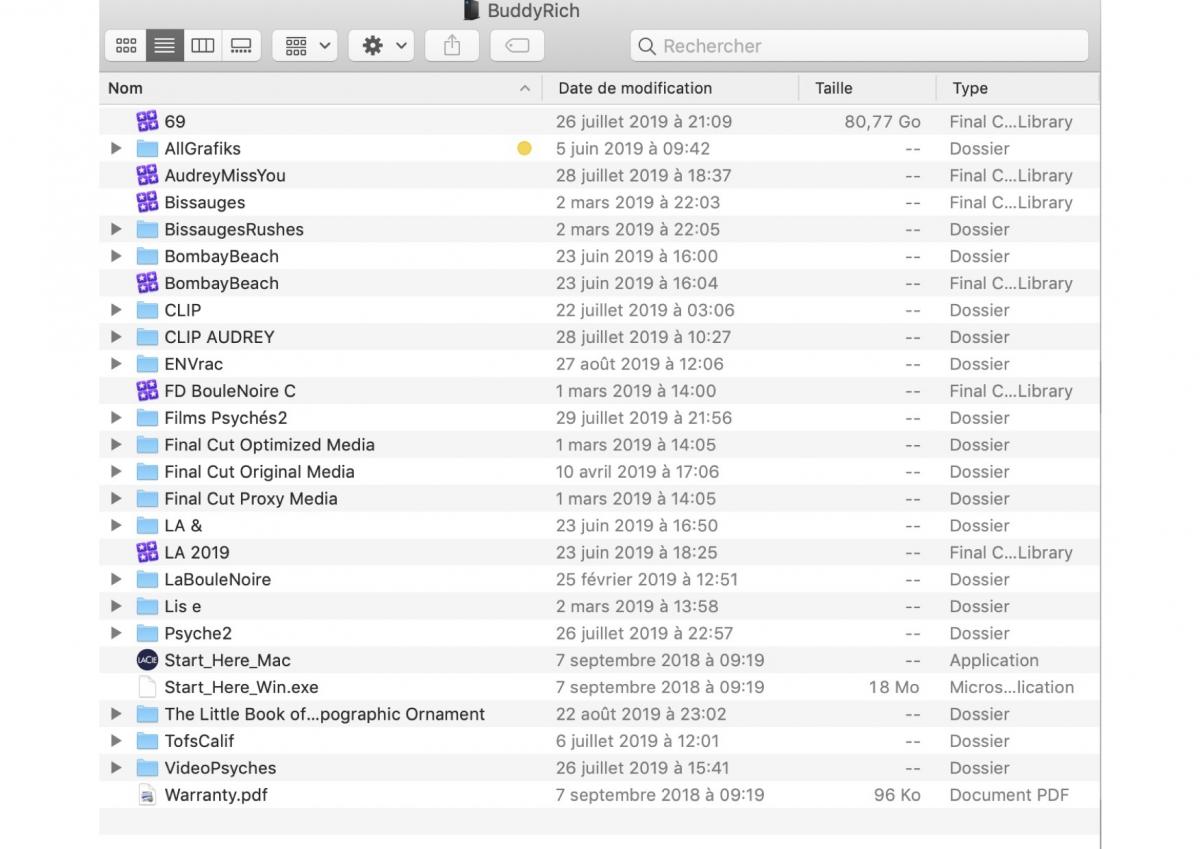
Task: Sort by Date de modification column
Action: click(x=670, y=88)
